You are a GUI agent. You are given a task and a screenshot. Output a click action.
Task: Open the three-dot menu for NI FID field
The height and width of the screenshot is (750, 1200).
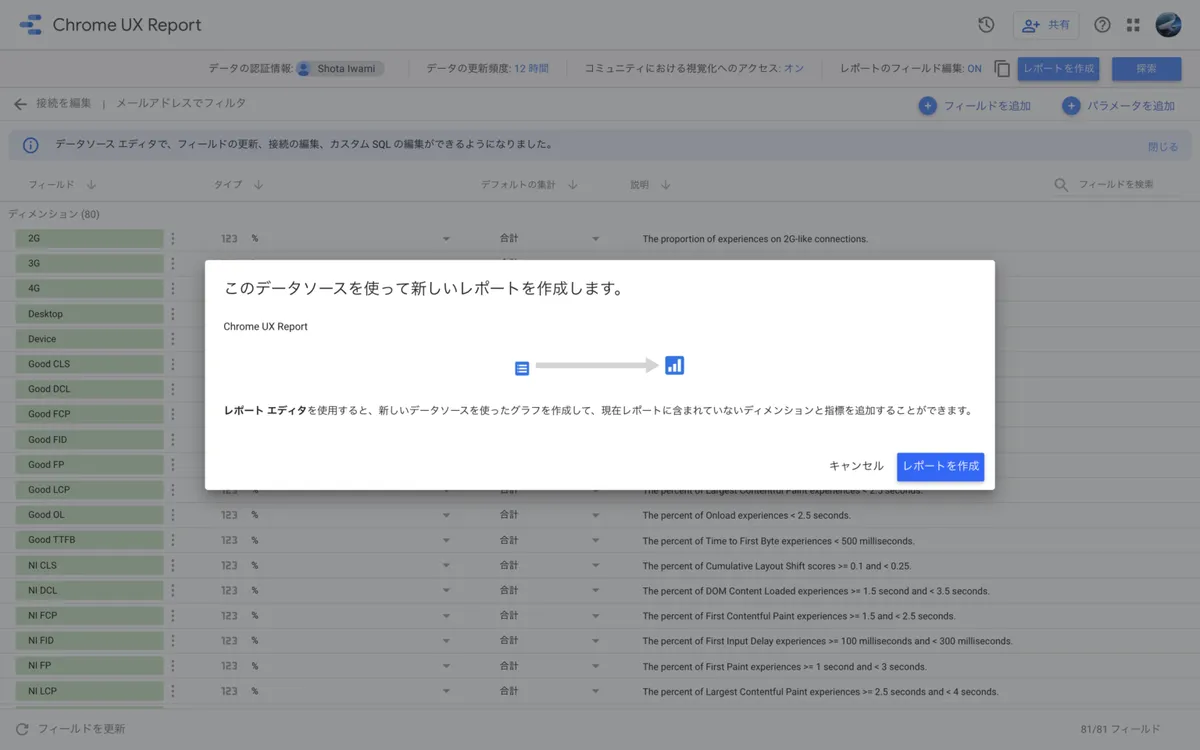(173, 641)
